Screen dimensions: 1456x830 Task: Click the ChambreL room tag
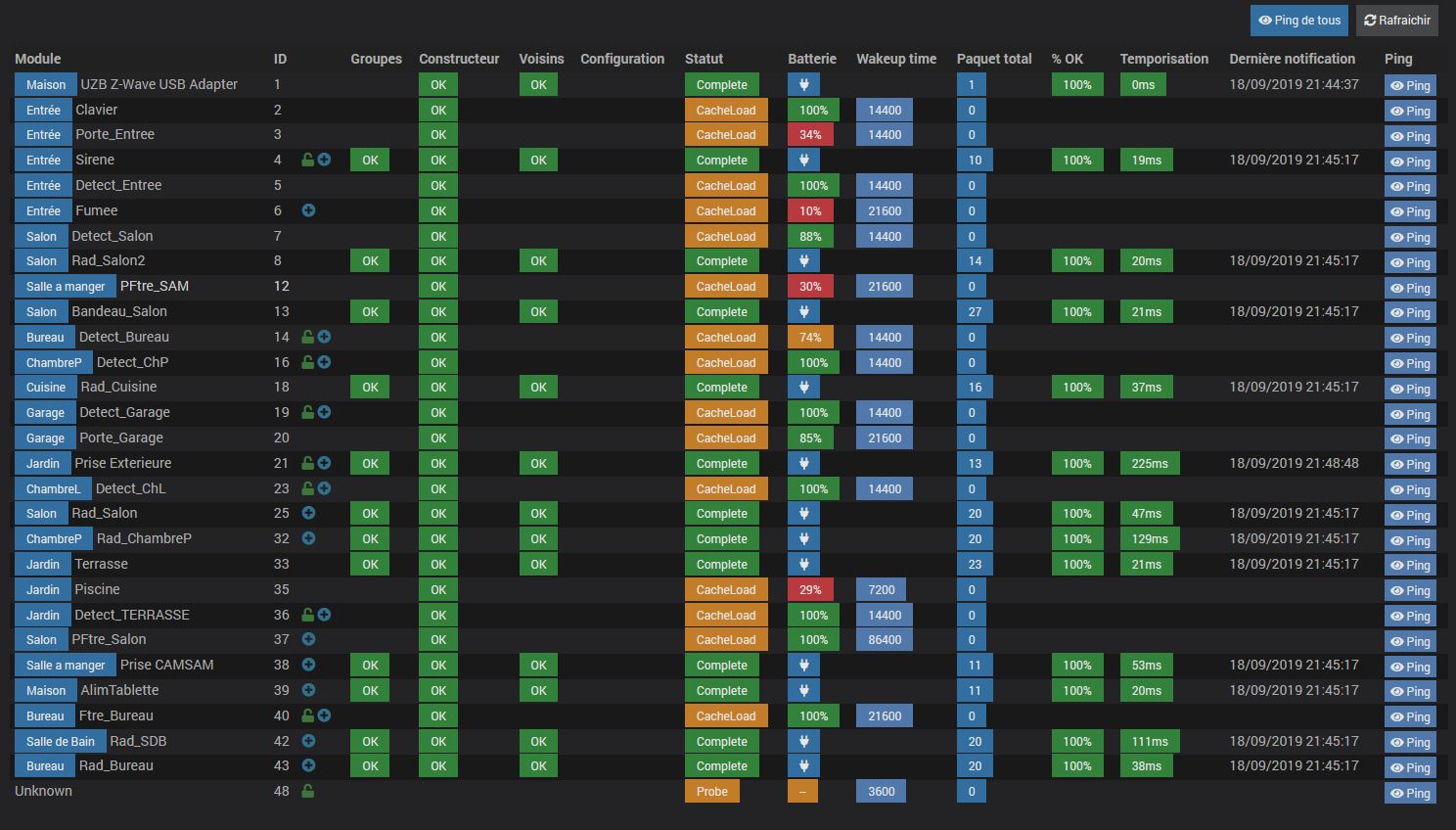click(54, 489)
